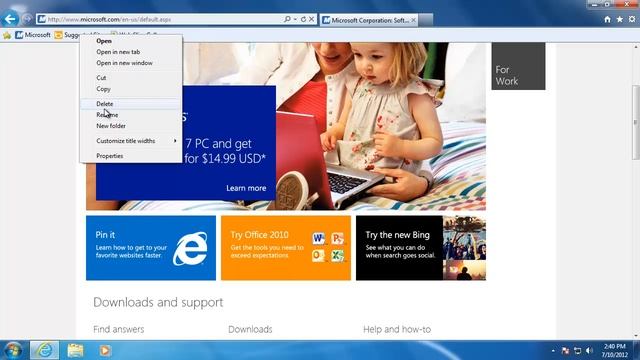
Task: Click the Downloads heading
Action: 250,329
